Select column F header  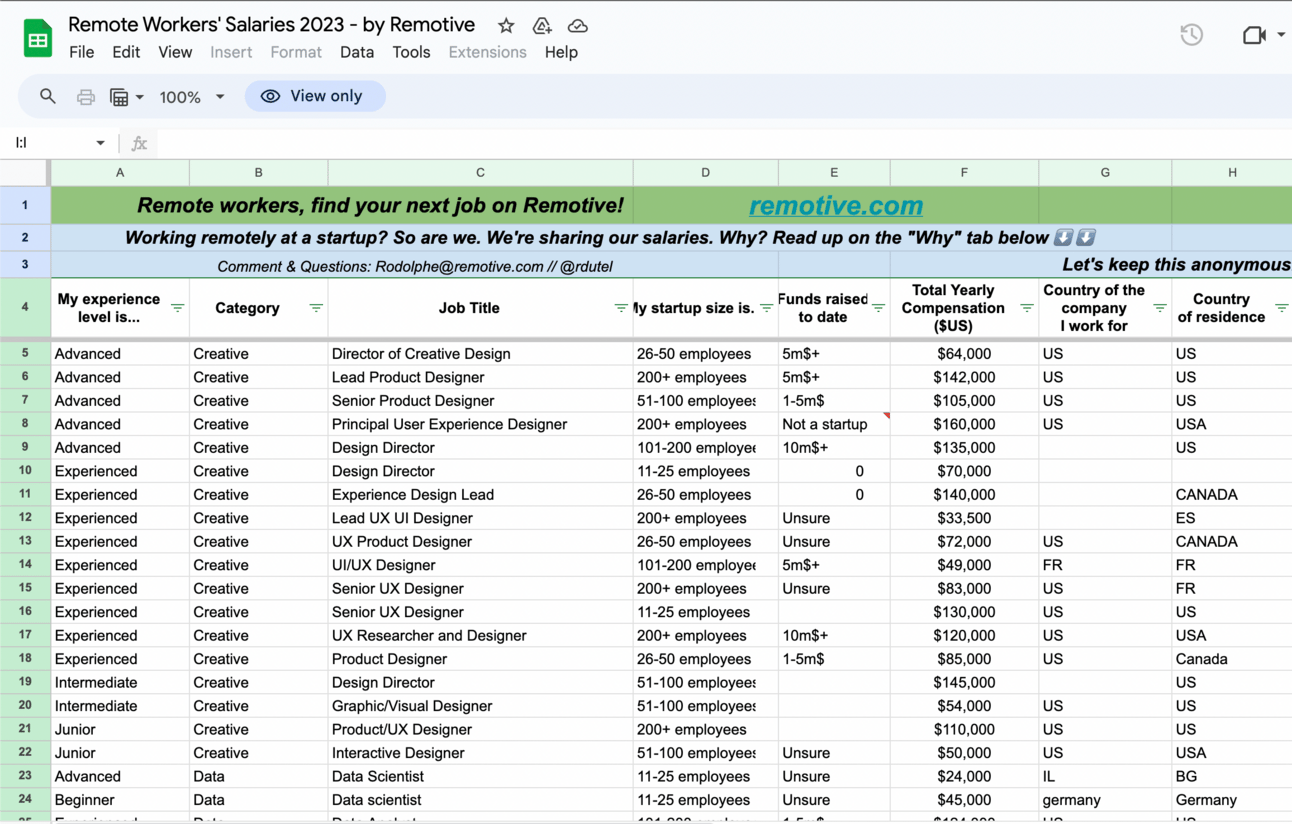(x=964, y=173)
